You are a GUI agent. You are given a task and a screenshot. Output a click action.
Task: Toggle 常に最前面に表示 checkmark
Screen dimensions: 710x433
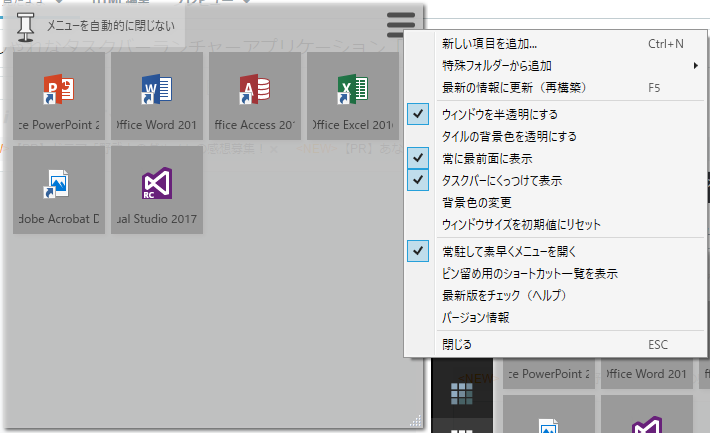[x=418, y=158]
